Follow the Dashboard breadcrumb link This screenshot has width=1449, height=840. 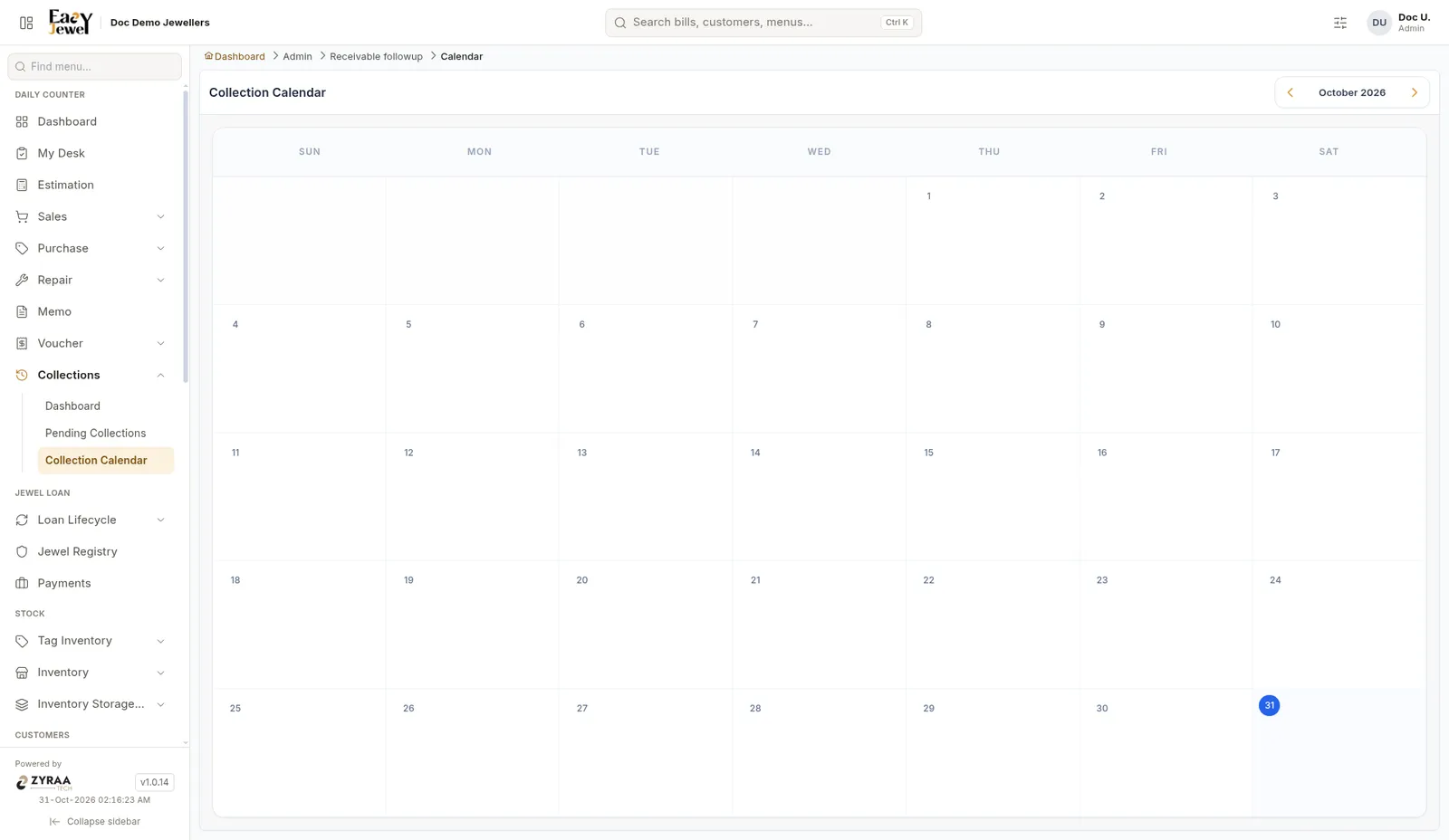coord(235,56)
